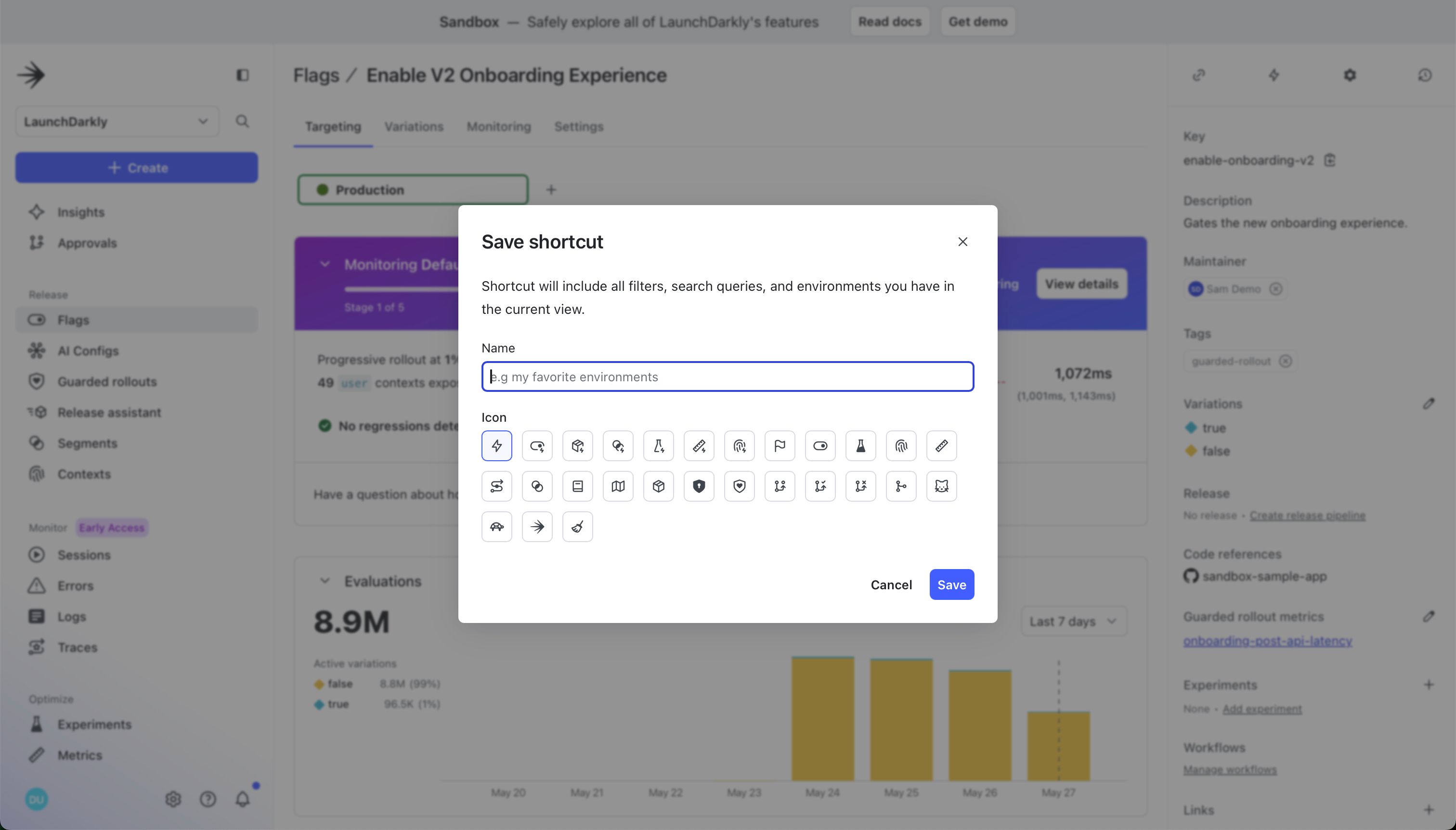The height and width of the screenshot is (830, 1456).
Task: Select the outlined flask-with-lightning icon
Action: (659, 446)
